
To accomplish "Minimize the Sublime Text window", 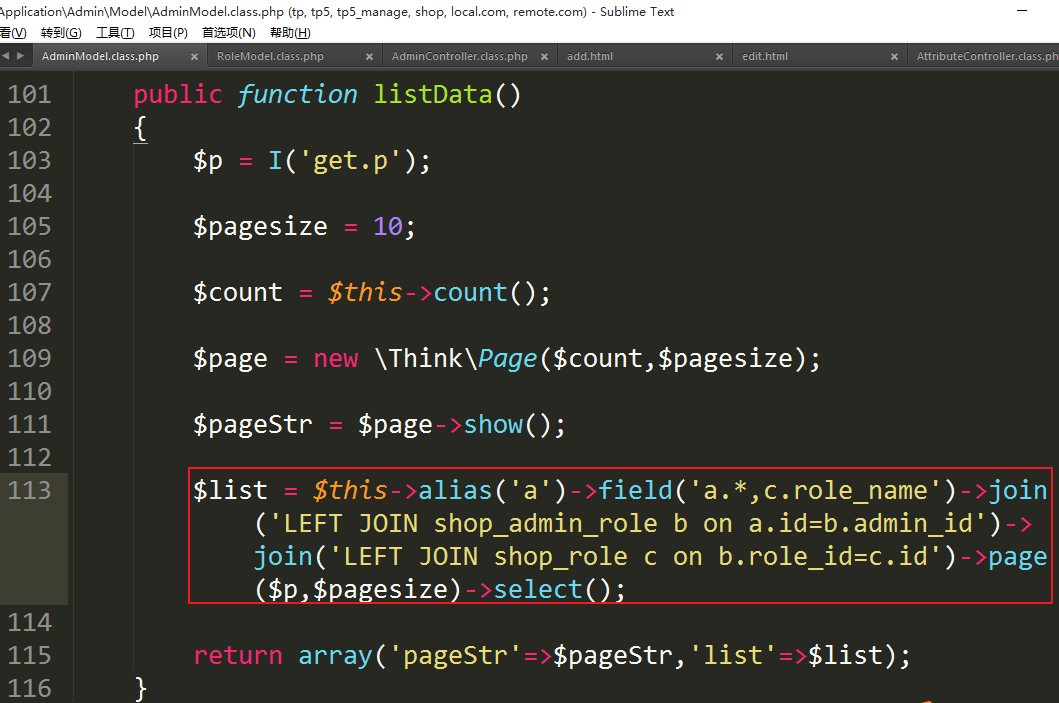I will point(1021,11).
